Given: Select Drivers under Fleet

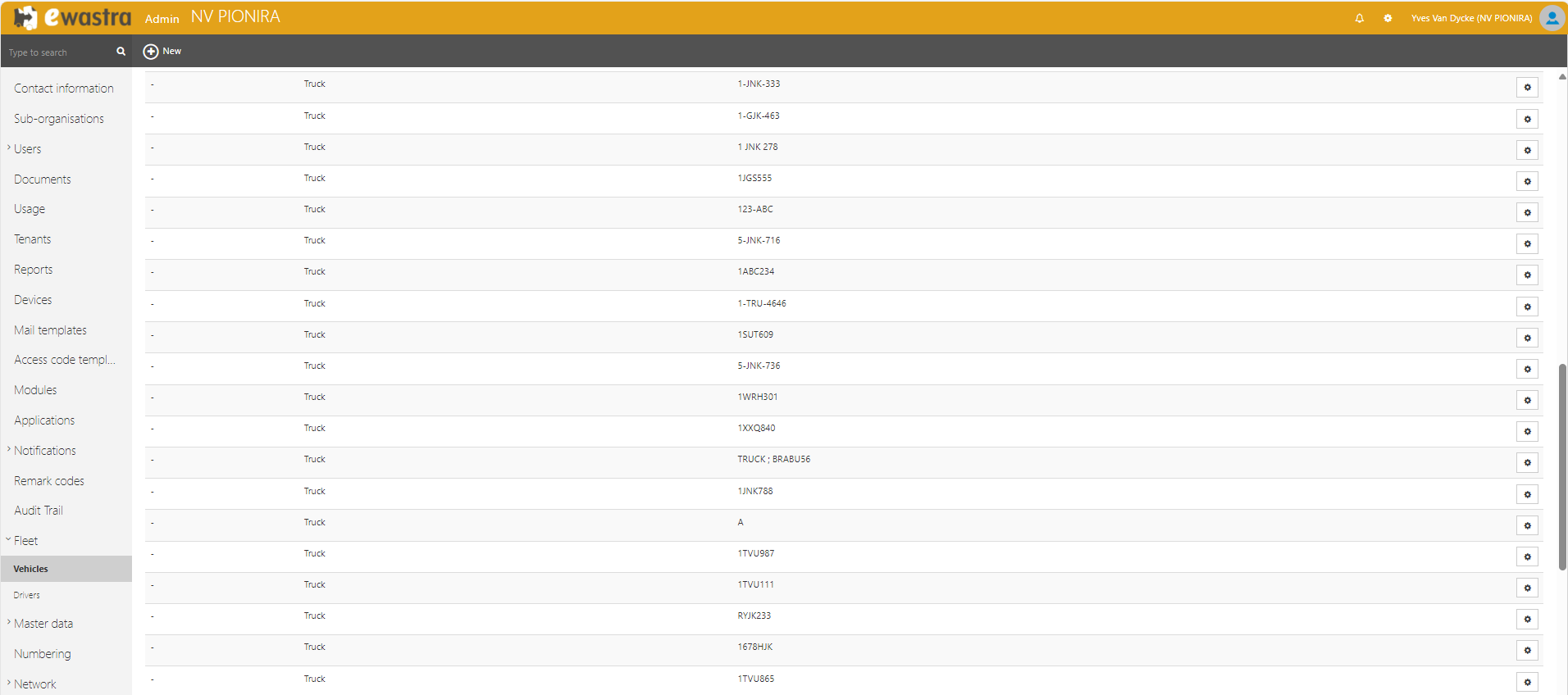Looking at the screenshot, I should 26,595.
